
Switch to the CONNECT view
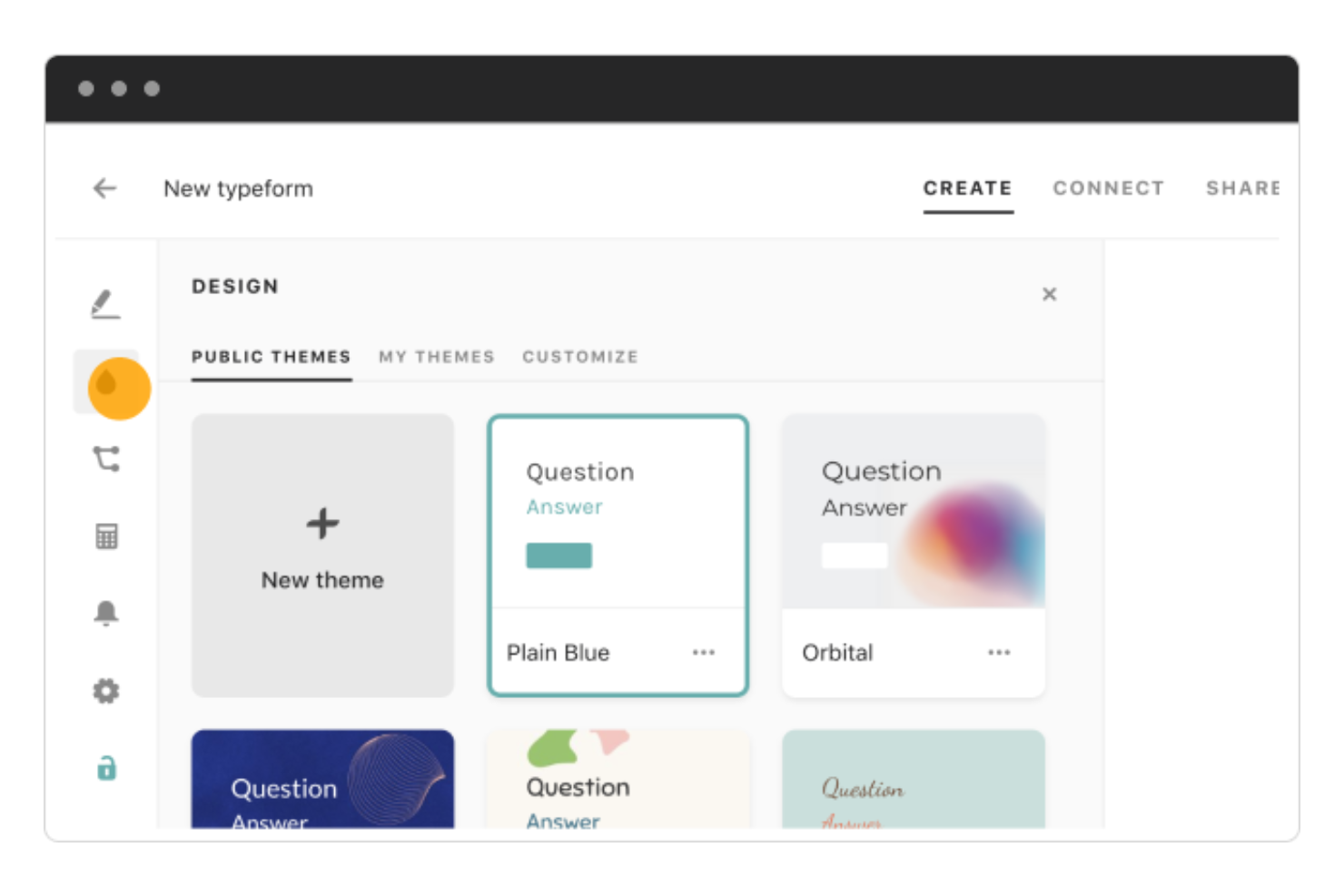tap(1108, 188)
